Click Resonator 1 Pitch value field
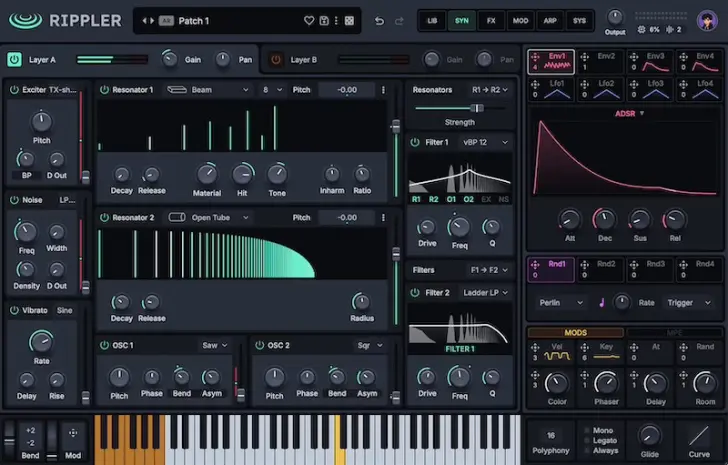 (347, 90)
